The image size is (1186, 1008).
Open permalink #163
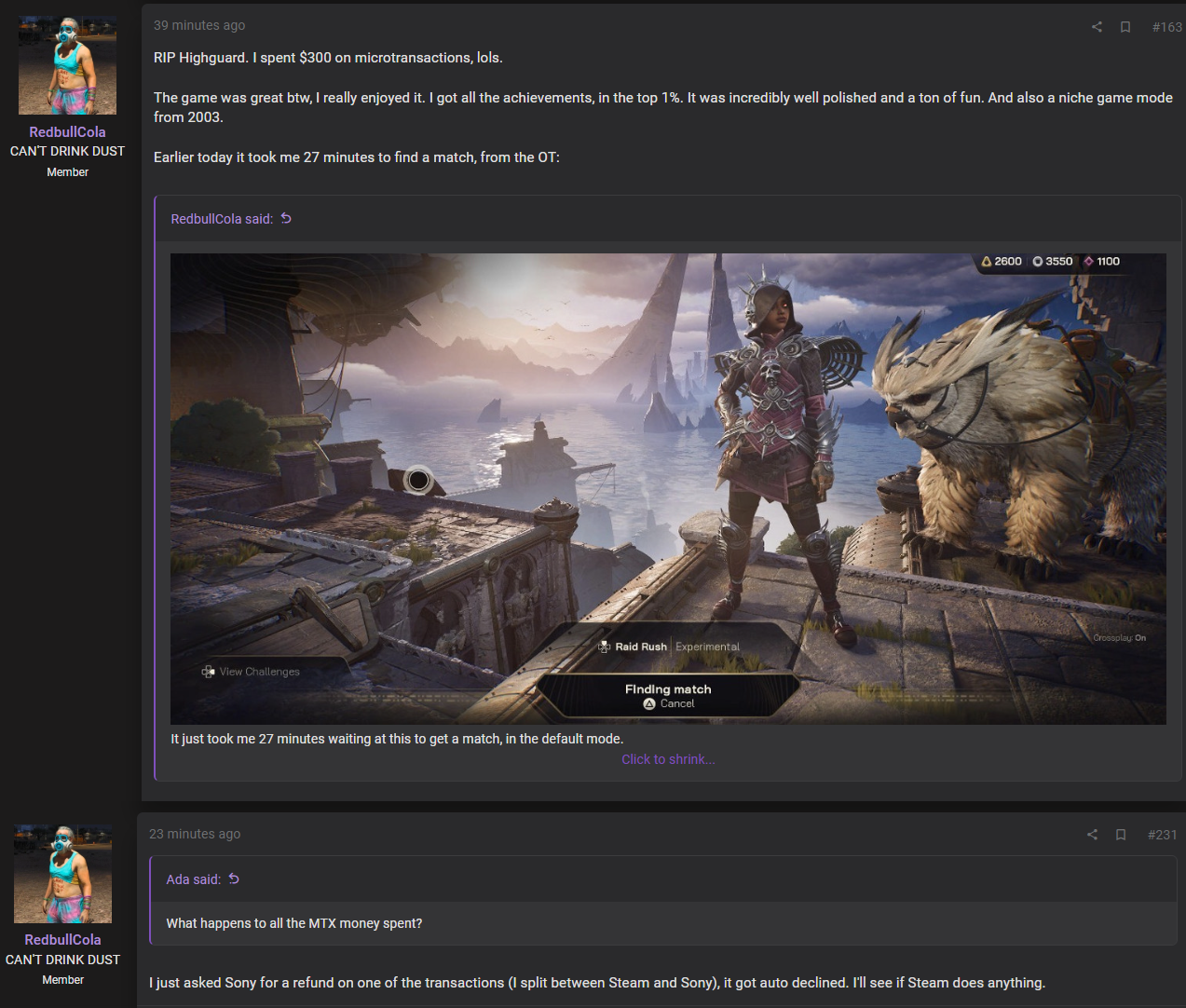(1166, 27)
